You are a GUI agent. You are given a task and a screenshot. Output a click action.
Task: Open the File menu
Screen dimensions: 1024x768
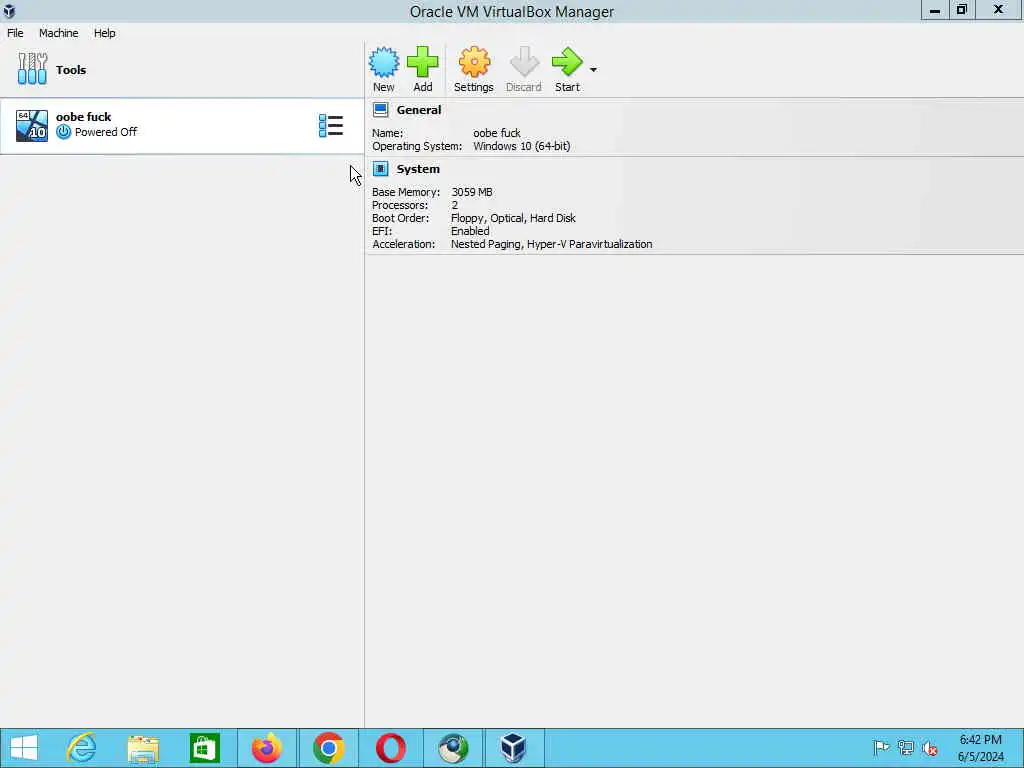(x=15, y=33)
